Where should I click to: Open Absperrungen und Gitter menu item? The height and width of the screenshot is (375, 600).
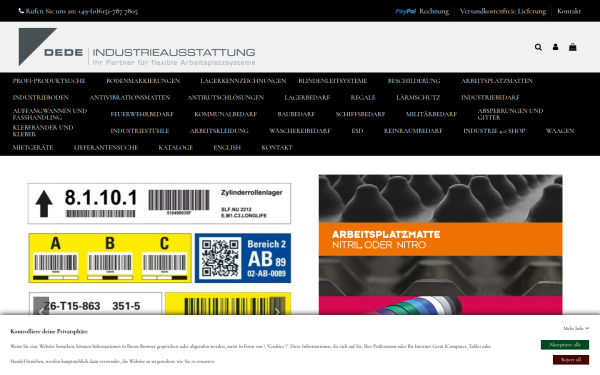pos(510,114)
